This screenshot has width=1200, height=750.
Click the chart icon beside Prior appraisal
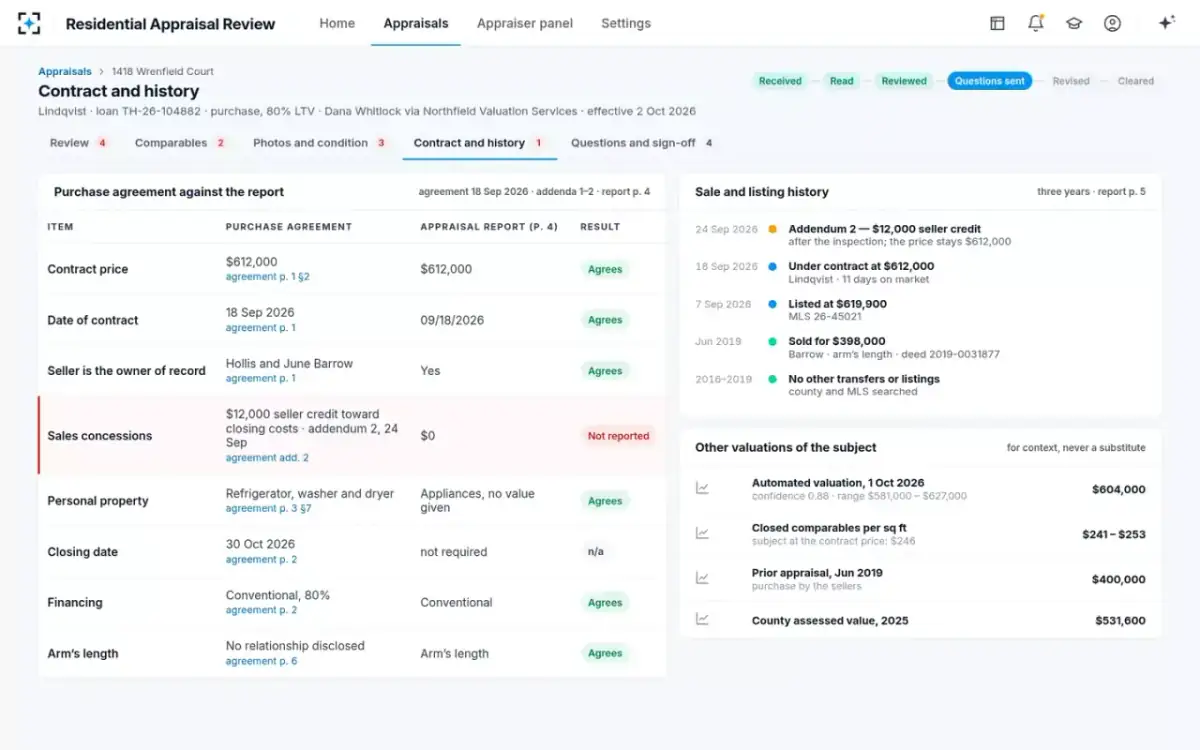(x=702, y=578)
